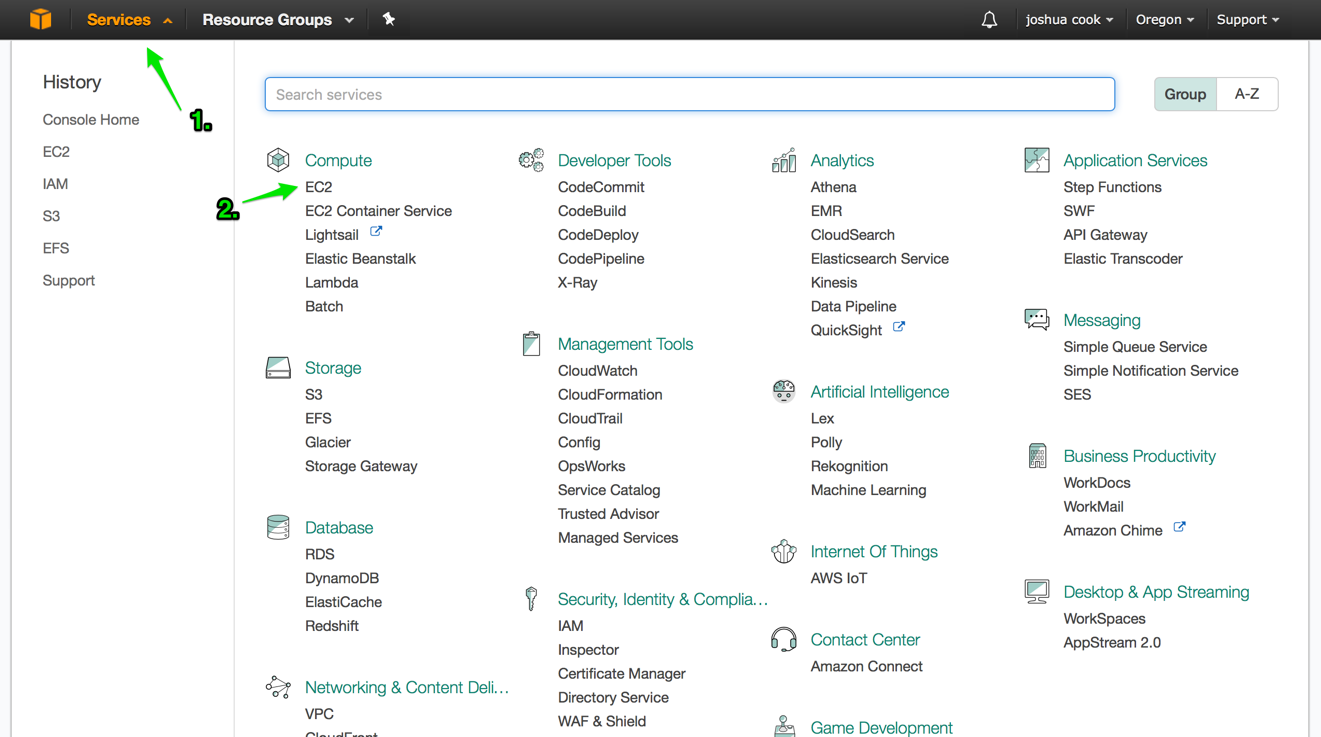Open EC2 Container Service
Image resolution: width=1321 pixels, height=737 pixels.
coord(378,211)
